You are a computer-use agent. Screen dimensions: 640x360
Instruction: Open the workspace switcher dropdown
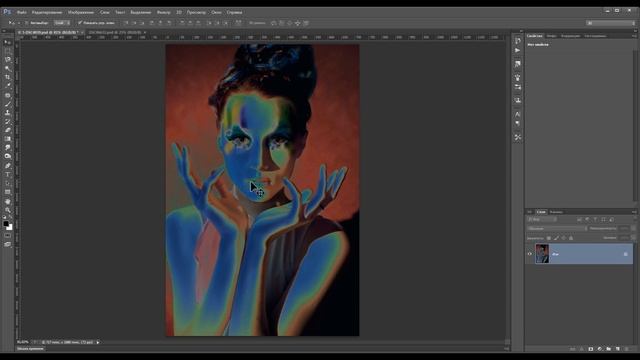point(611,23)
